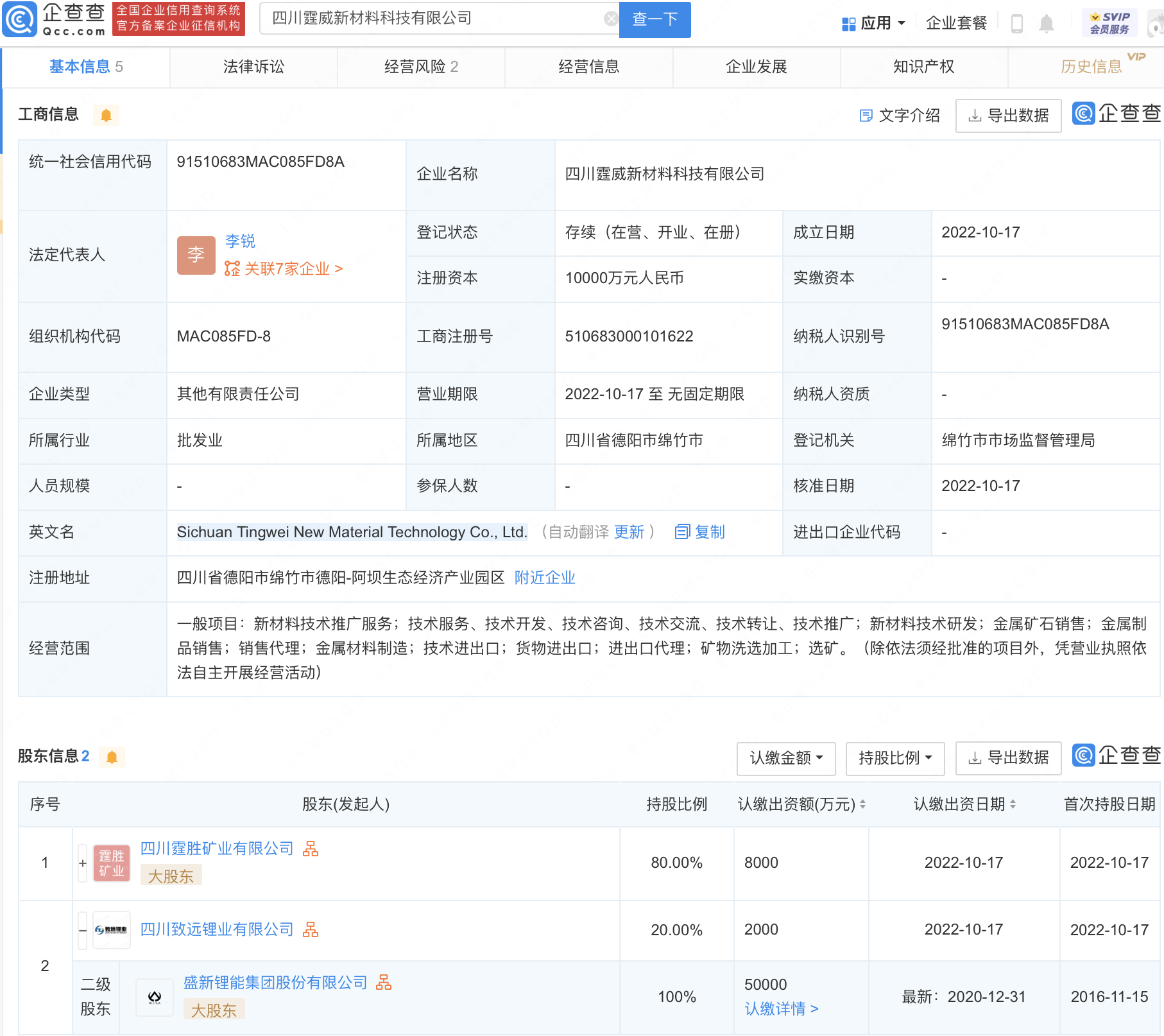Click 绵竹市市场监督管理局 cell
The image size is (1164, 1036).
[x=1046, y=440]
